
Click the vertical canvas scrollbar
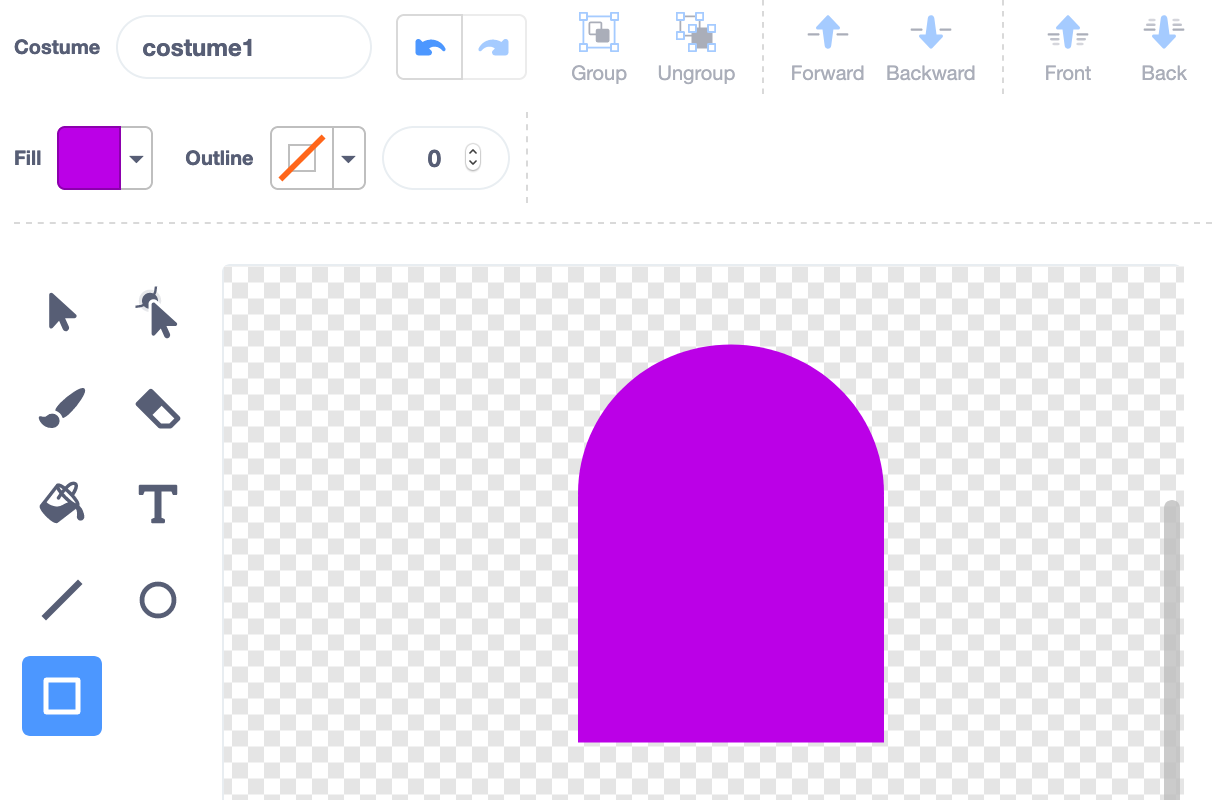pos(1172,650)
